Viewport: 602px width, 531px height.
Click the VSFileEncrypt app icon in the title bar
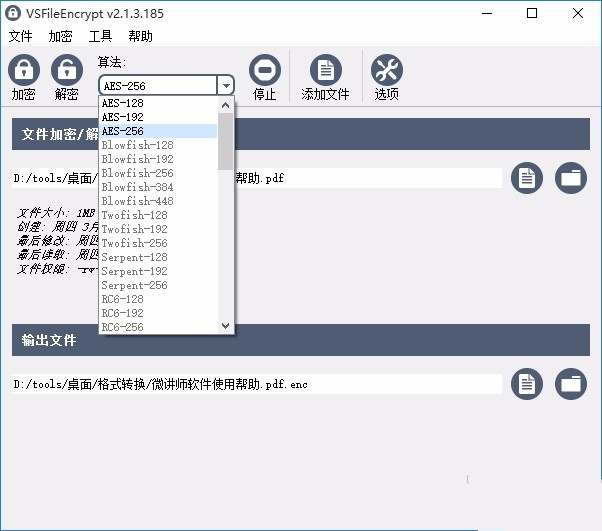(13, 13)
